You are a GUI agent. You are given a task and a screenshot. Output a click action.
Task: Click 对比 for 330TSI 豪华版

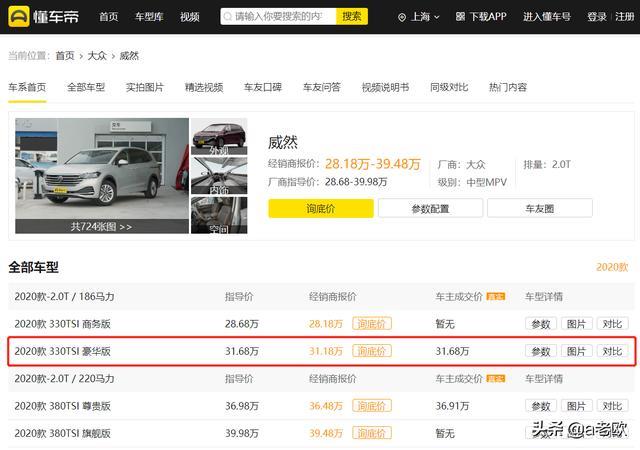click(x=612, y=351)
